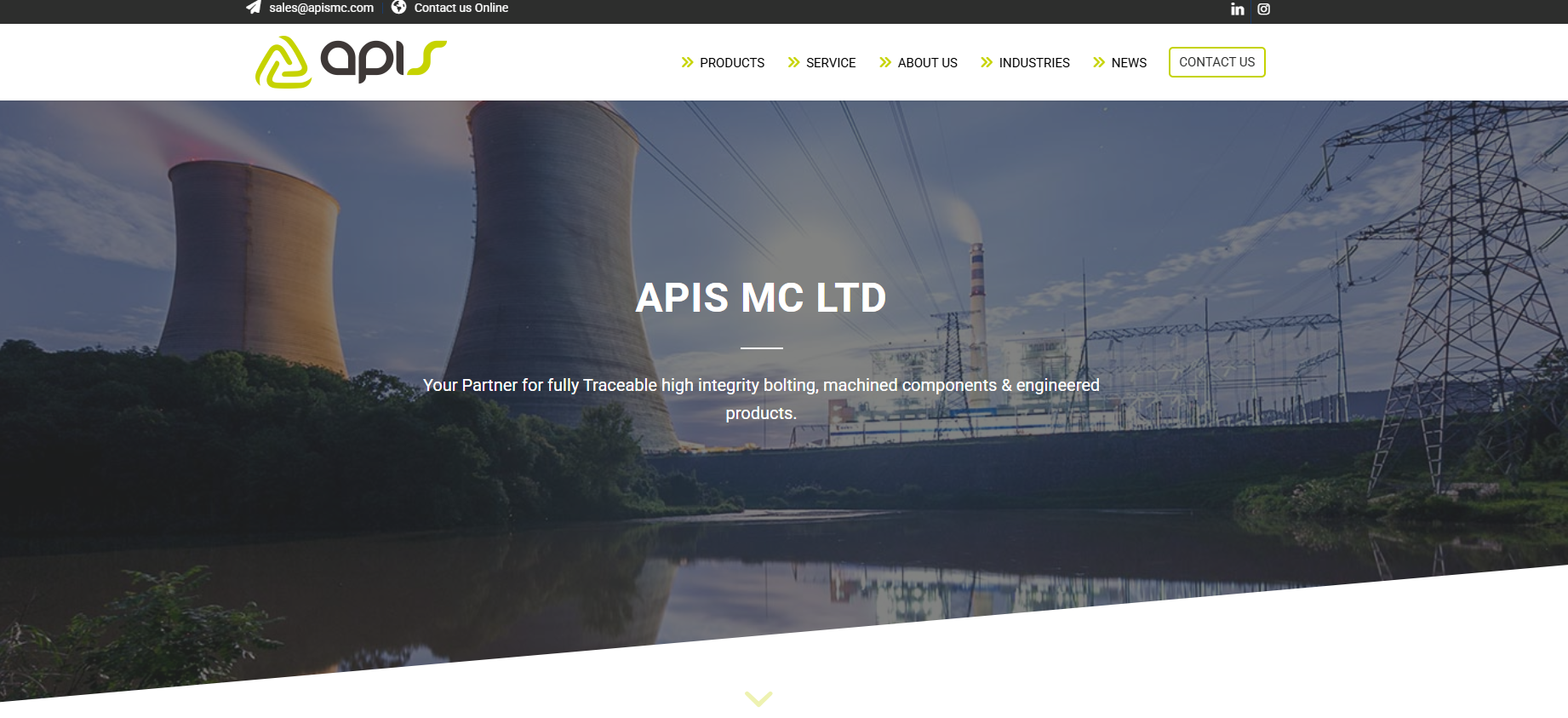Click double-chevron icon beside INDUSTRIES
Image resolution: width=1568 pixels, height=718 pixels.
[987, 63]
